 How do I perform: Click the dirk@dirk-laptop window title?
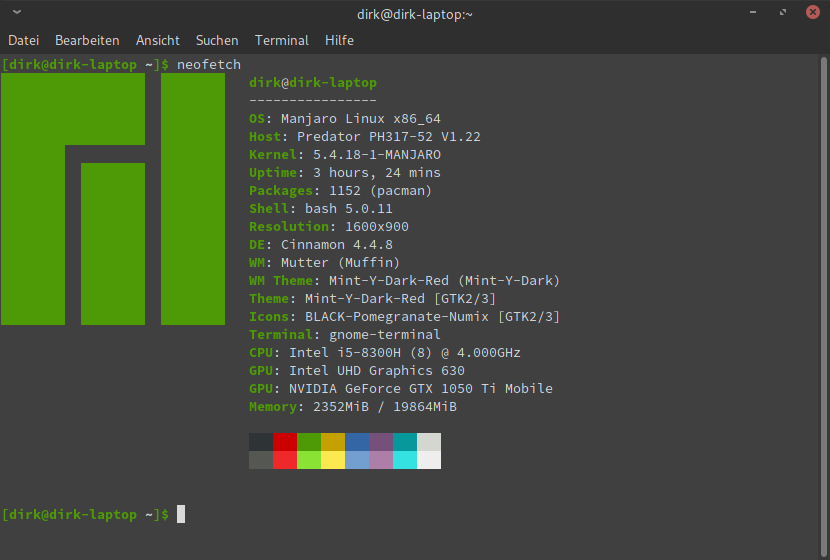click(x=415, y=13)
